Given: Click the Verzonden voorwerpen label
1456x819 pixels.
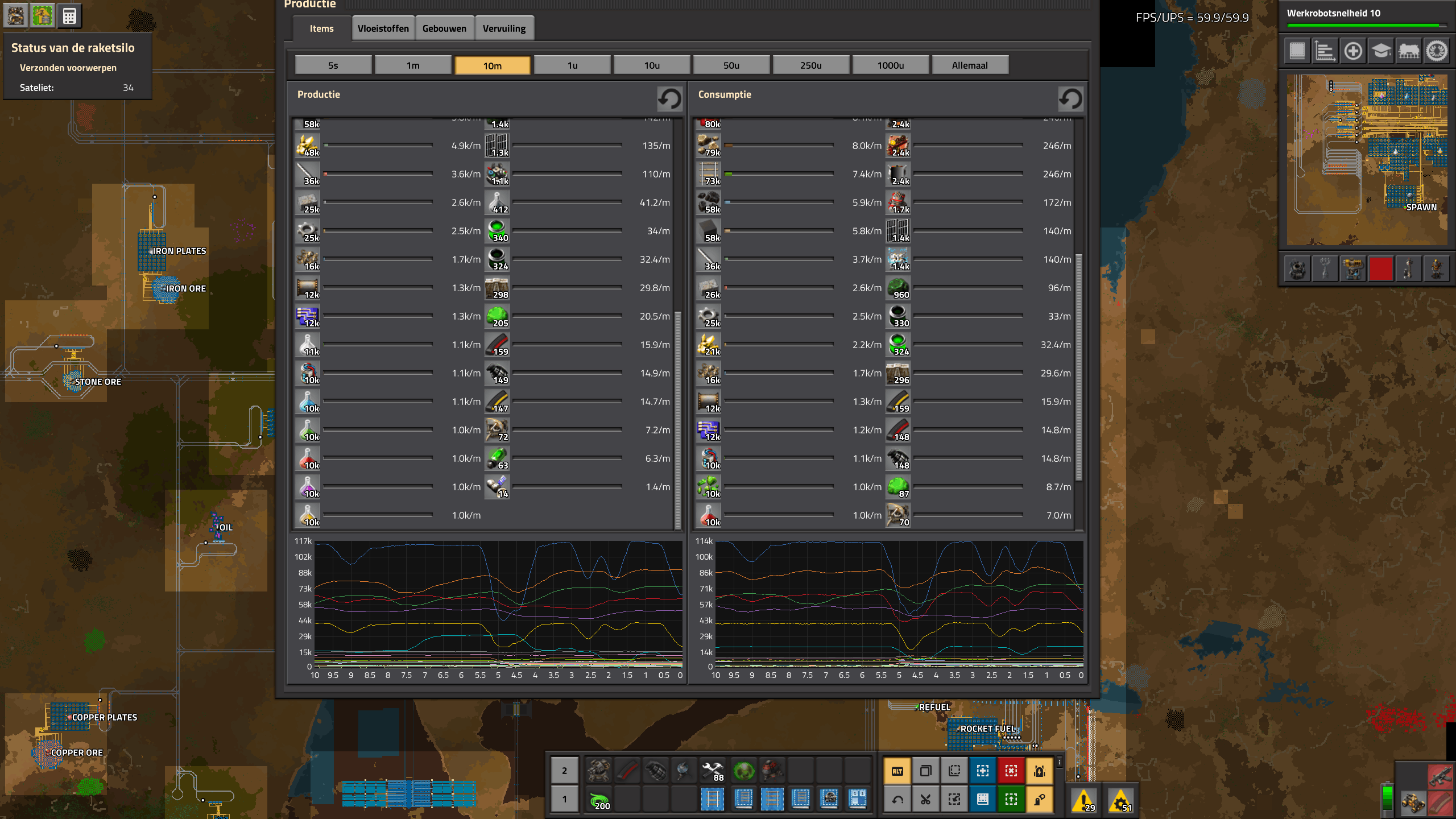Looking at the screenshot, I should (x=68, y=68).
